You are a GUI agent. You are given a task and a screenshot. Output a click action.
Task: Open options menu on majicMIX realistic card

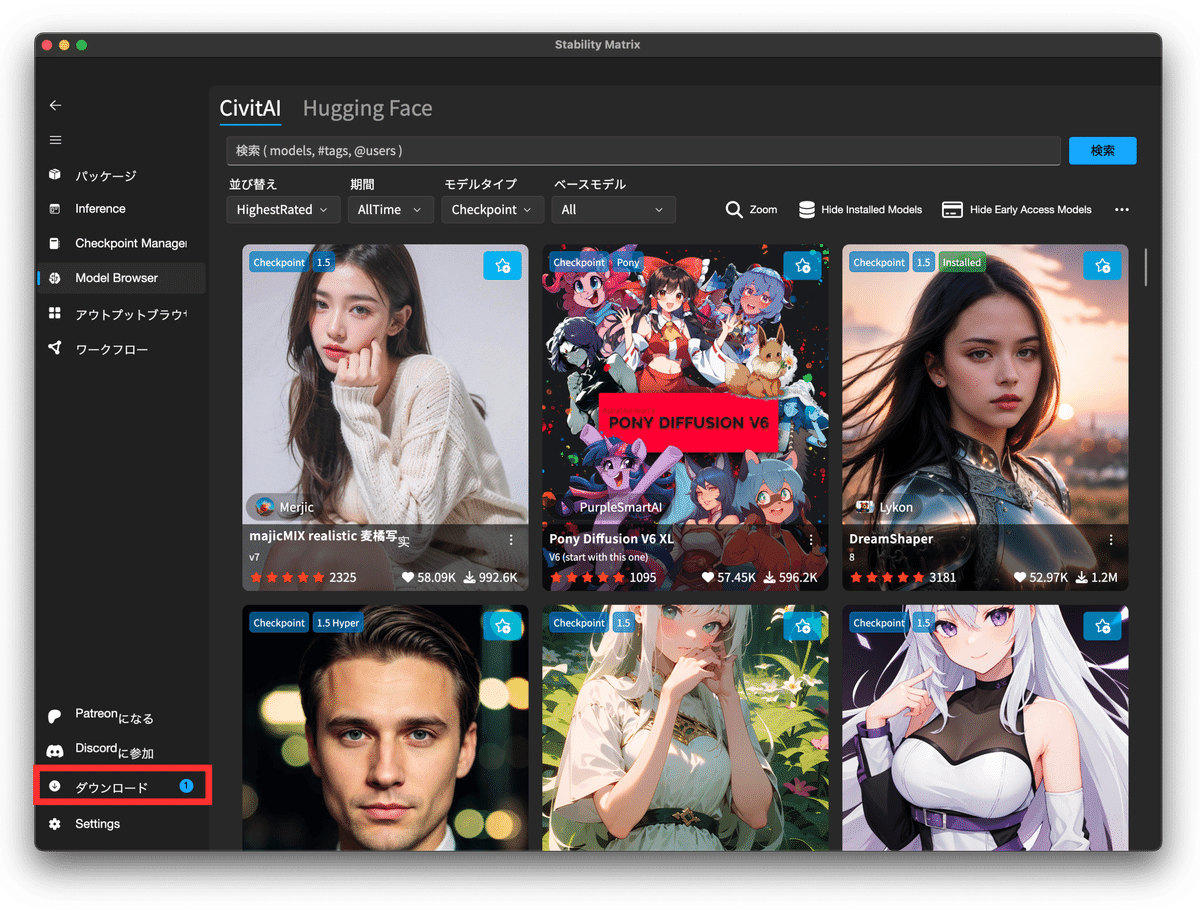pos(511,540)
